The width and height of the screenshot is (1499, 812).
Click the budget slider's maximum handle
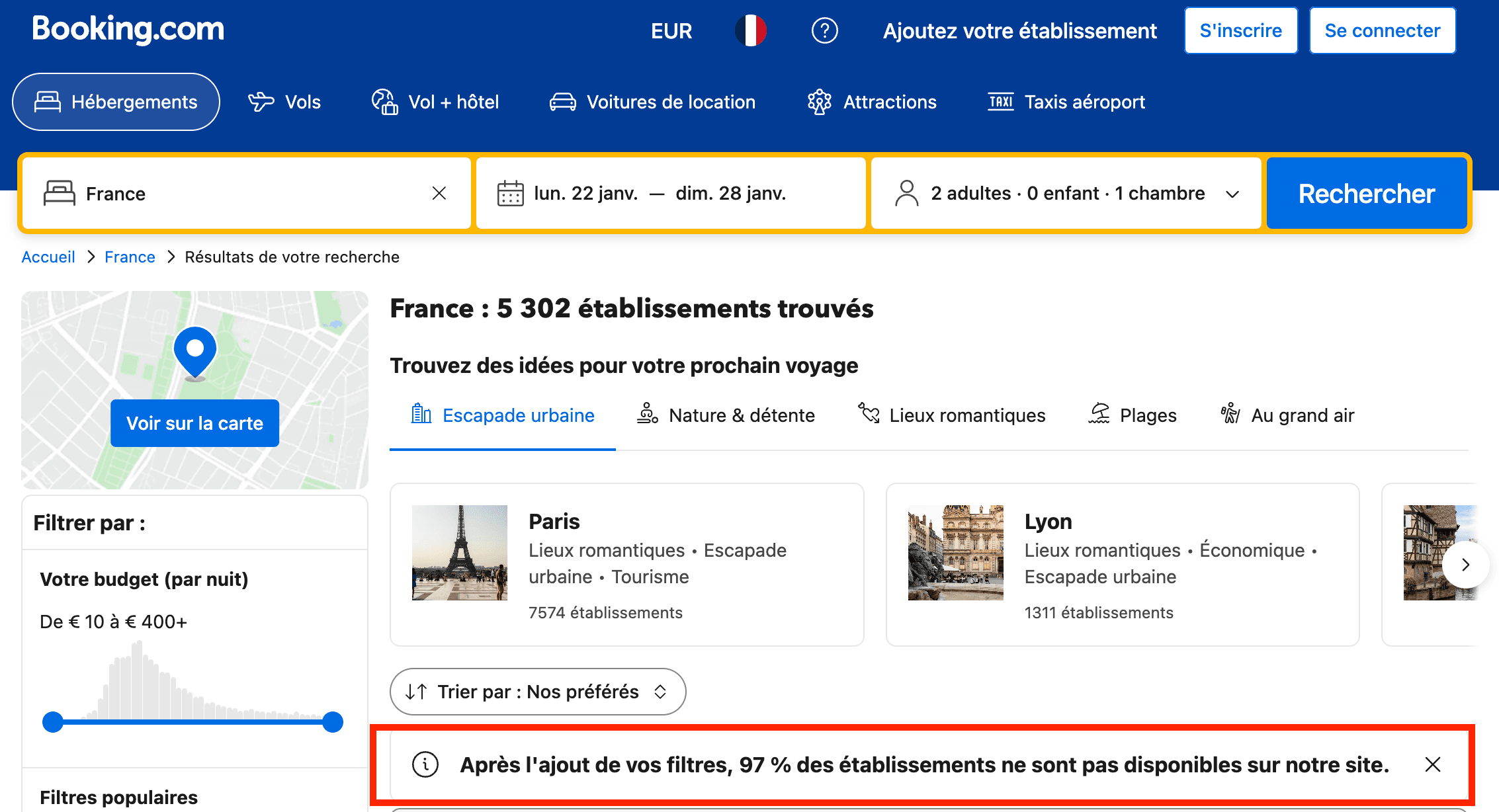(333, 722)
